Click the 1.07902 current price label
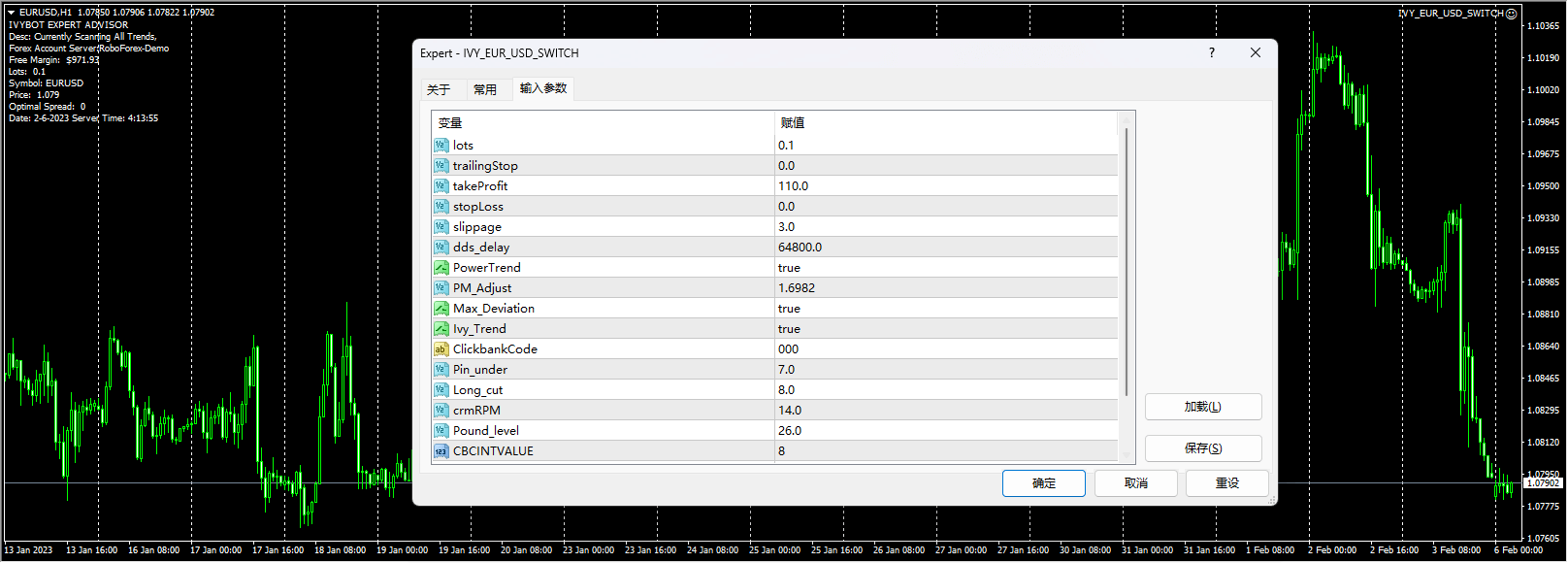 click(1543, 482)
